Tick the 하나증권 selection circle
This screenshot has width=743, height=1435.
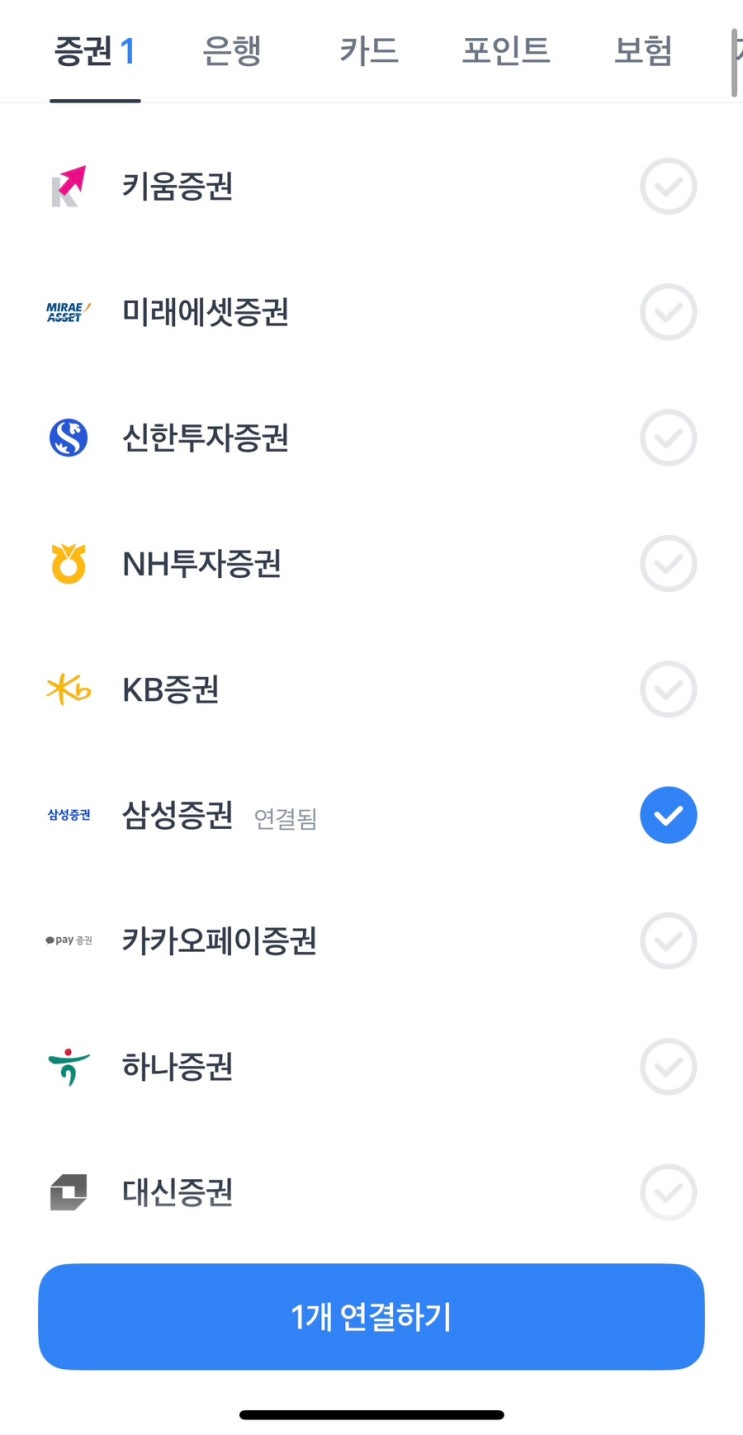[668, 1067]
